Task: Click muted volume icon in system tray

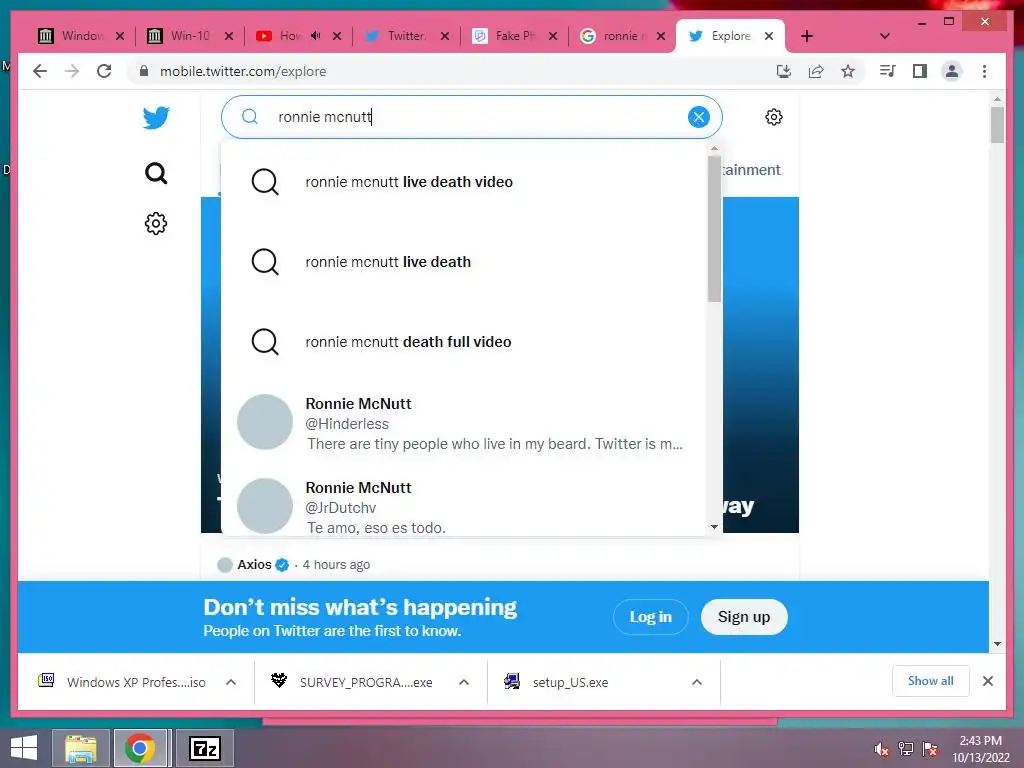Action: 881,749
